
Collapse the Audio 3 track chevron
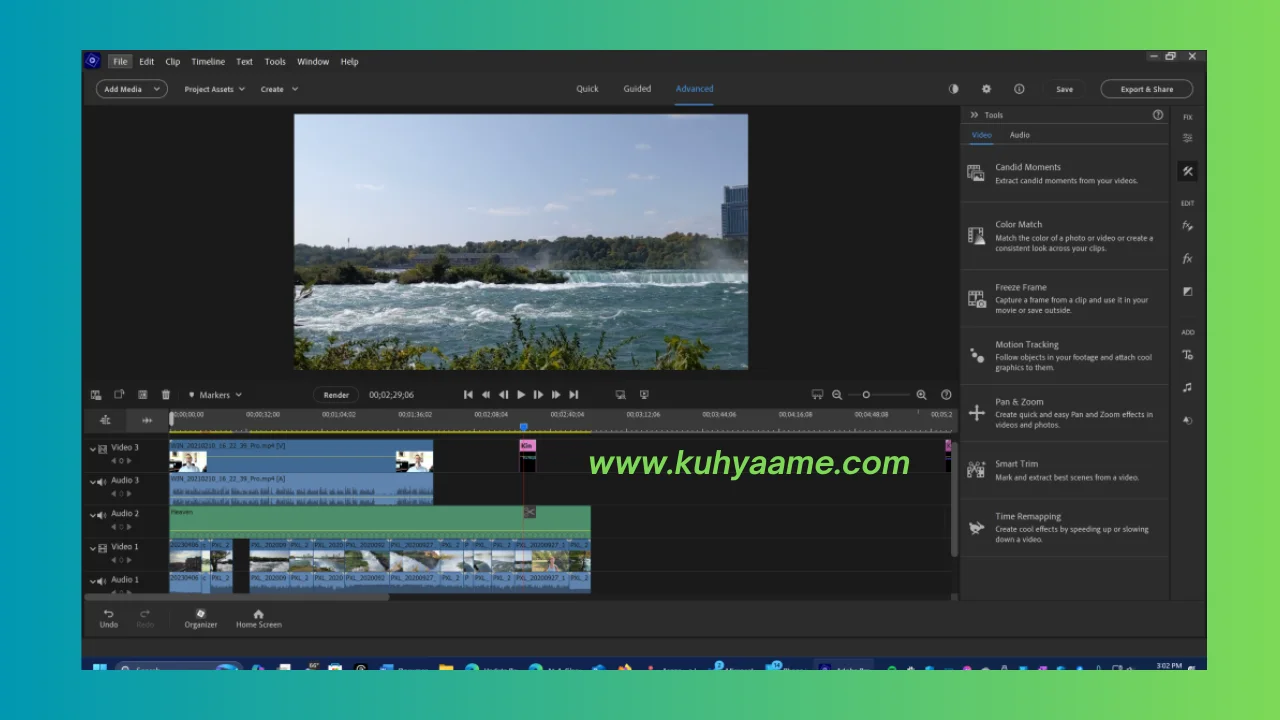(93, 481)
